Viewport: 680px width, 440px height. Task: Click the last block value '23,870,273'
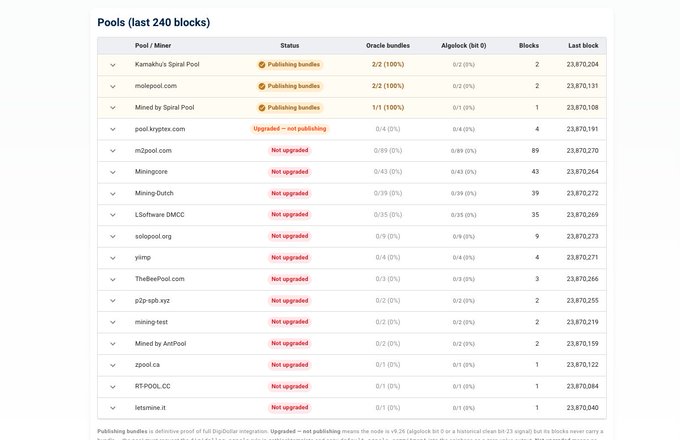[582, 237]
